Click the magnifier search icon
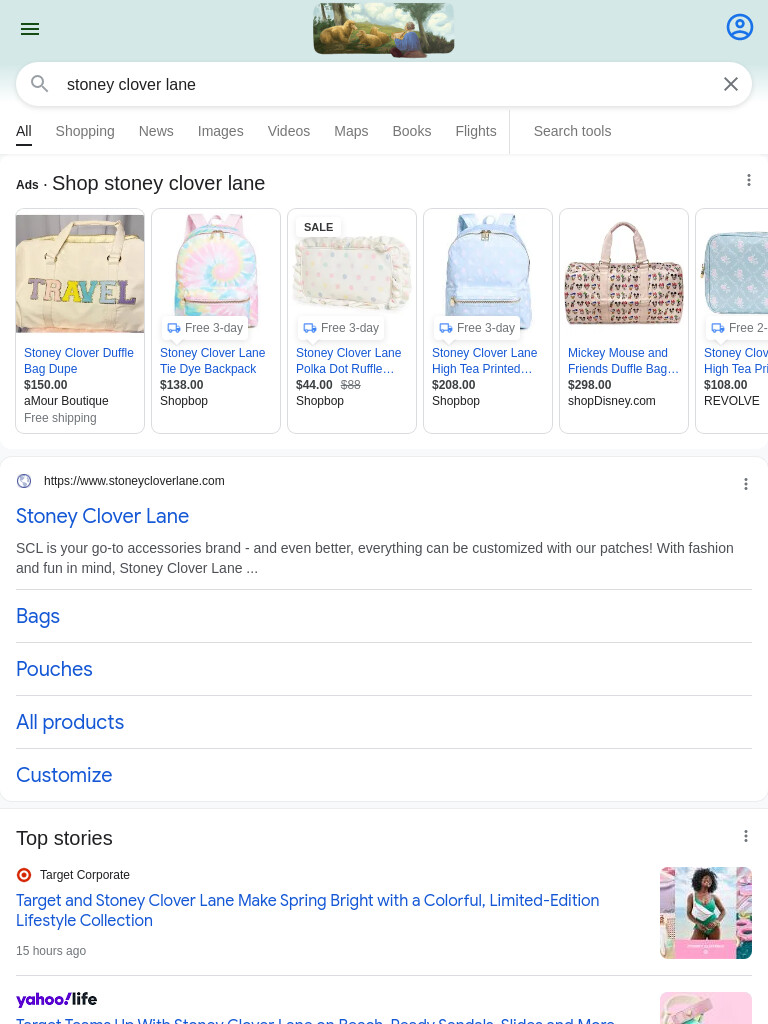The image size is (768, 1024). (40, 84)
